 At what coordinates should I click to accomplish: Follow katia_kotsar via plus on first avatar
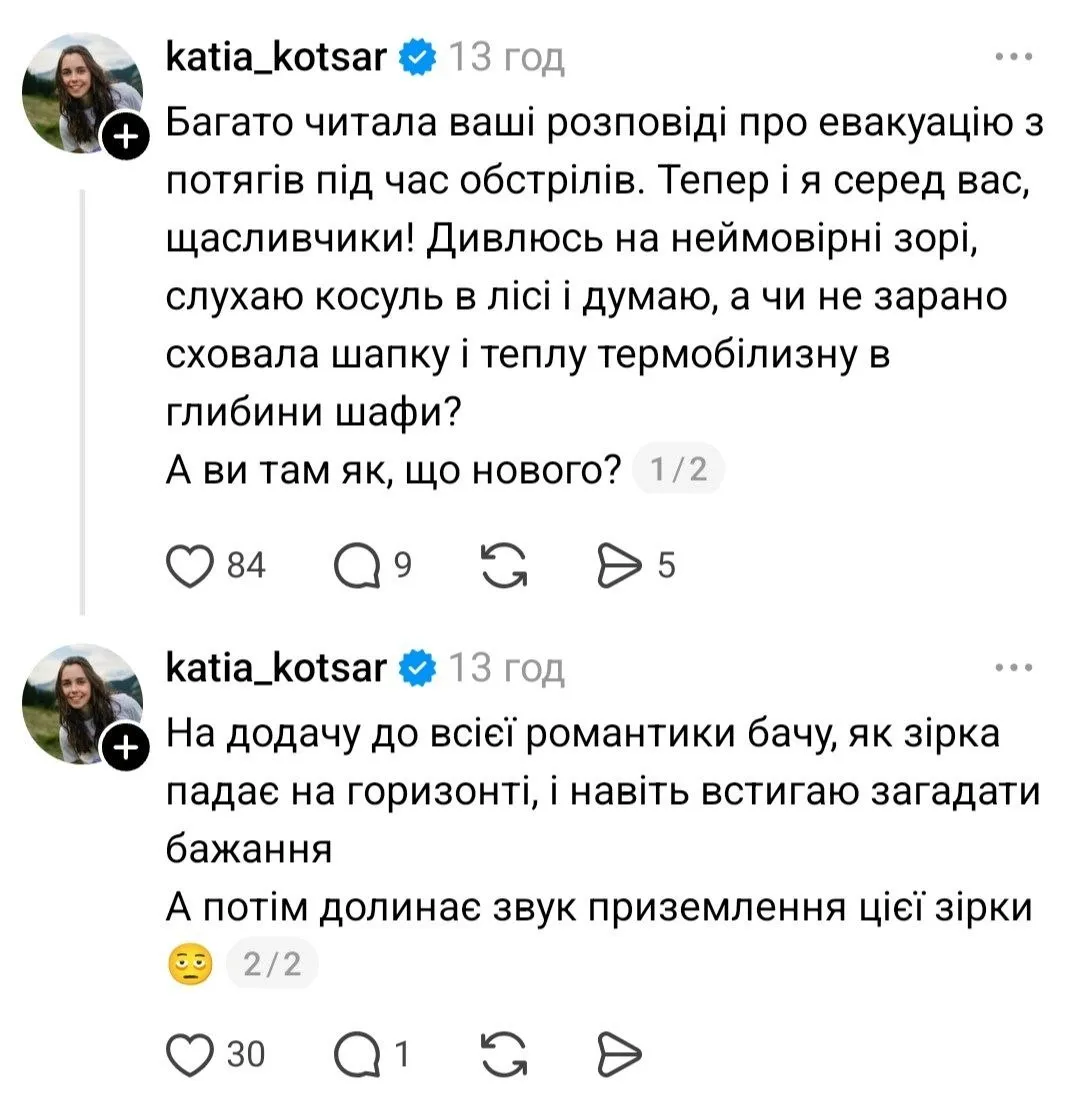point(126,135)
